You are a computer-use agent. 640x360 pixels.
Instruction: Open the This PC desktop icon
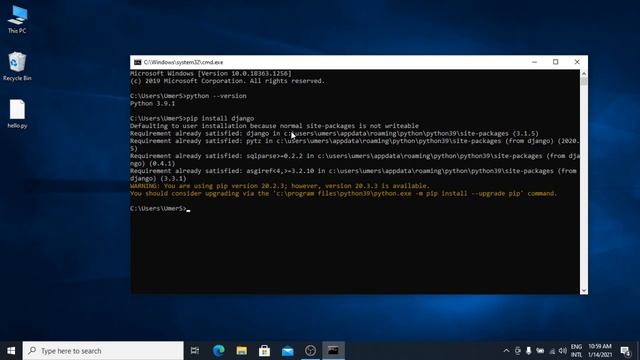[x=17, y=19]
